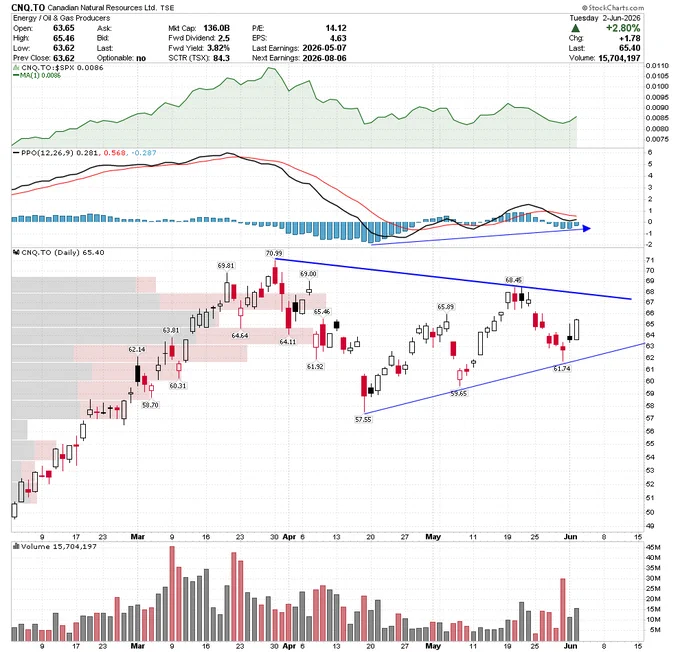Screen dimensions: 680x652
Task: Click the 58.70 price label
Action: point(150,405)
